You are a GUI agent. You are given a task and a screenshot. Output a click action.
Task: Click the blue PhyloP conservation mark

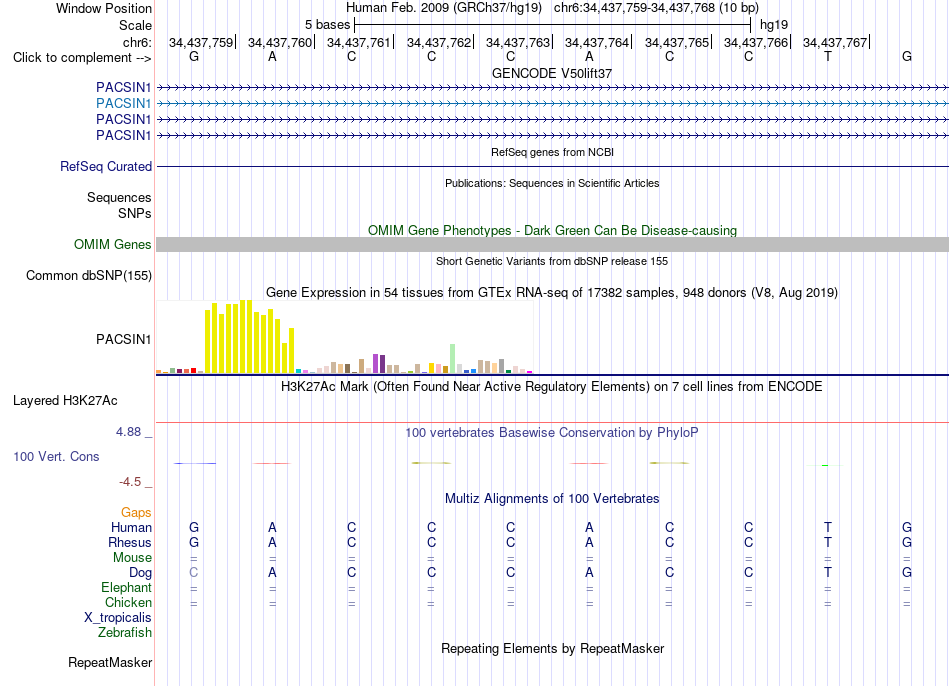(x=194, y=464)
